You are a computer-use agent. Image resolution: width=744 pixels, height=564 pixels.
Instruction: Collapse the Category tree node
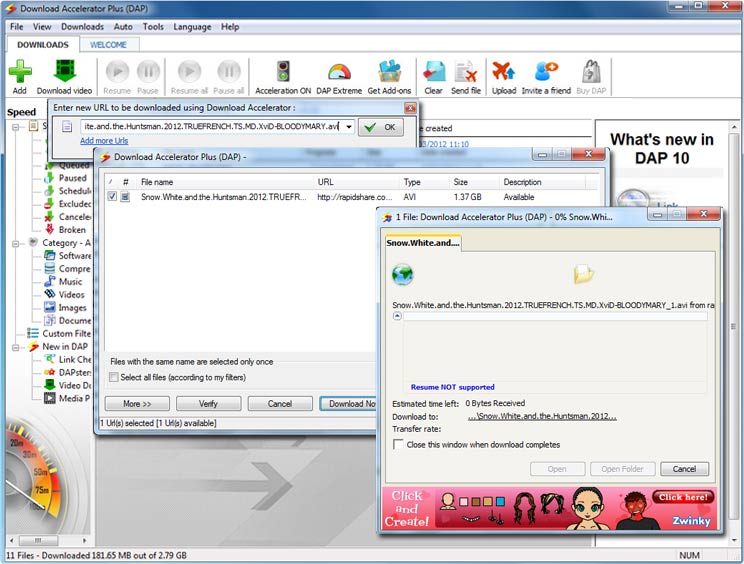click(16, 243)
